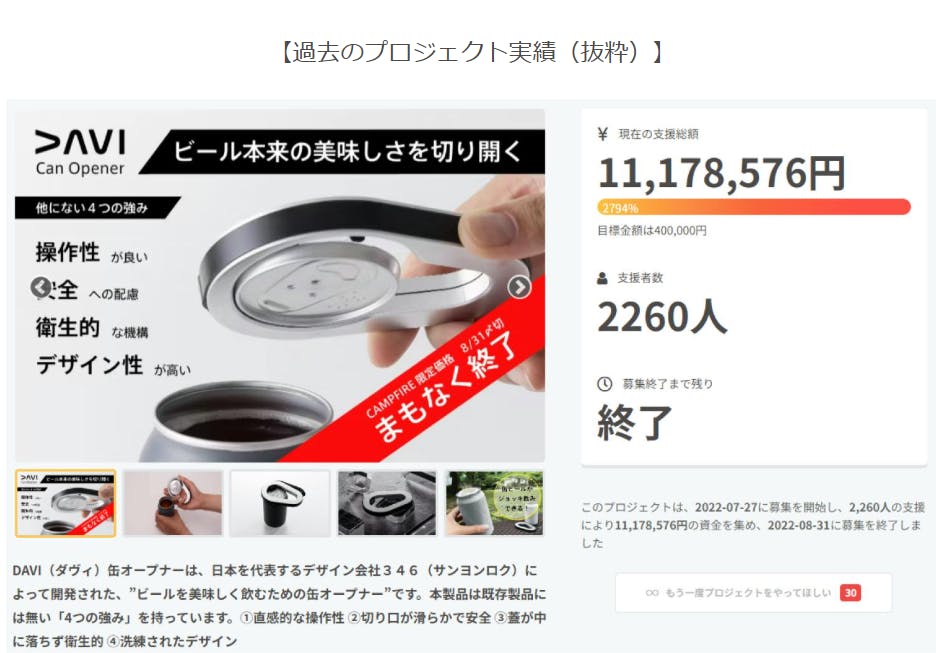This screenshot has width=936, height=653.
Task: Click the 2260人 supporter count
Action: click(662, 316)
